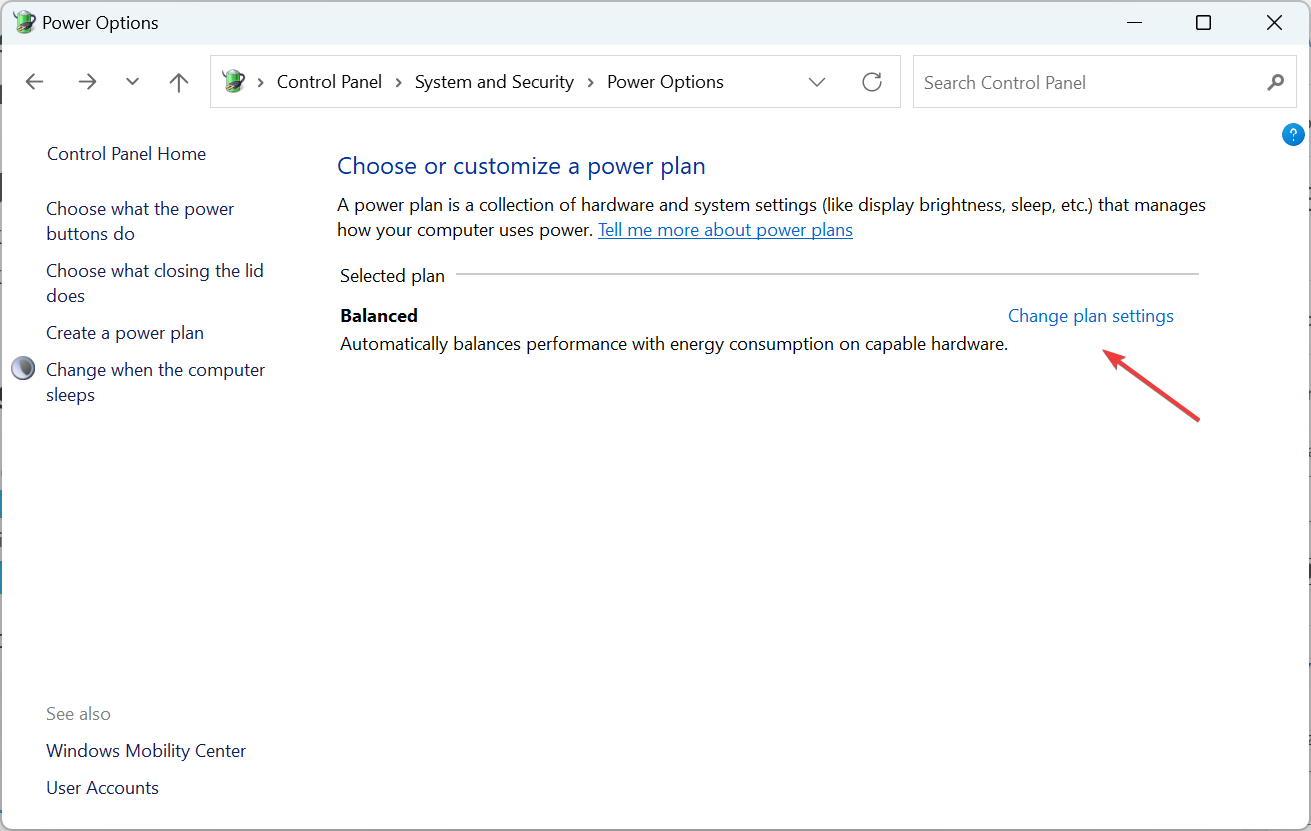Click the forward navigation arrow

pos(87,81)
